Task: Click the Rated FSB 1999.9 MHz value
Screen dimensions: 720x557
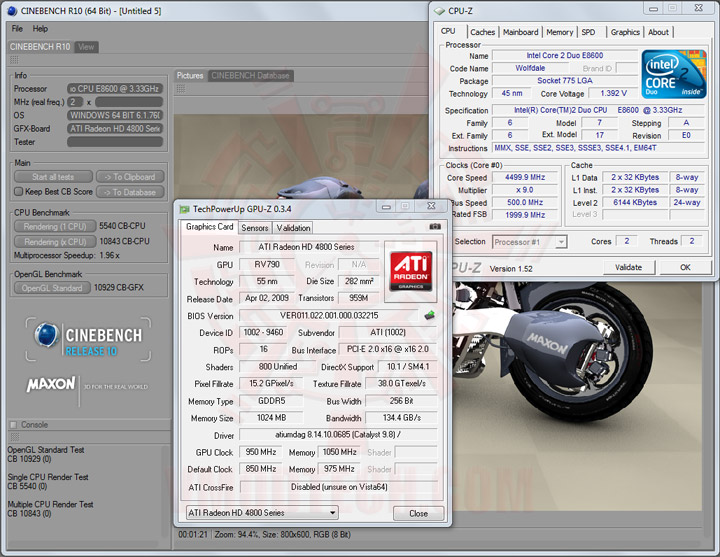Action: click(x=525, y=214)
